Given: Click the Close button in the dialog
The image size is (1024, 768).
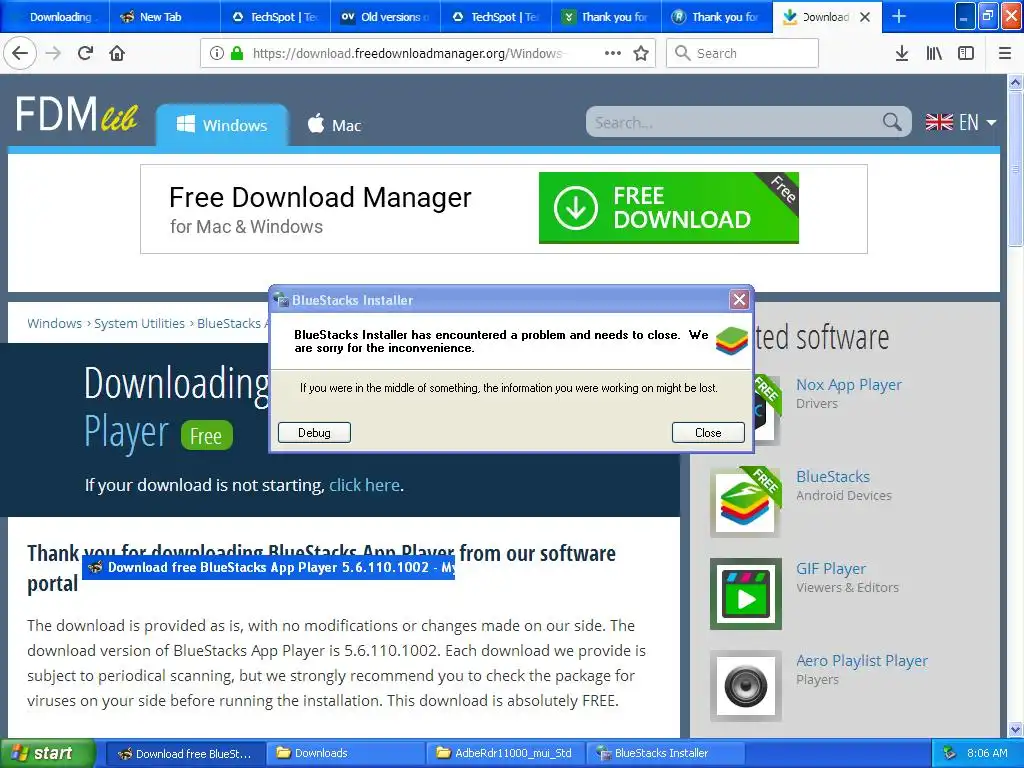Looking at the screenshot, I should point(708,432).
